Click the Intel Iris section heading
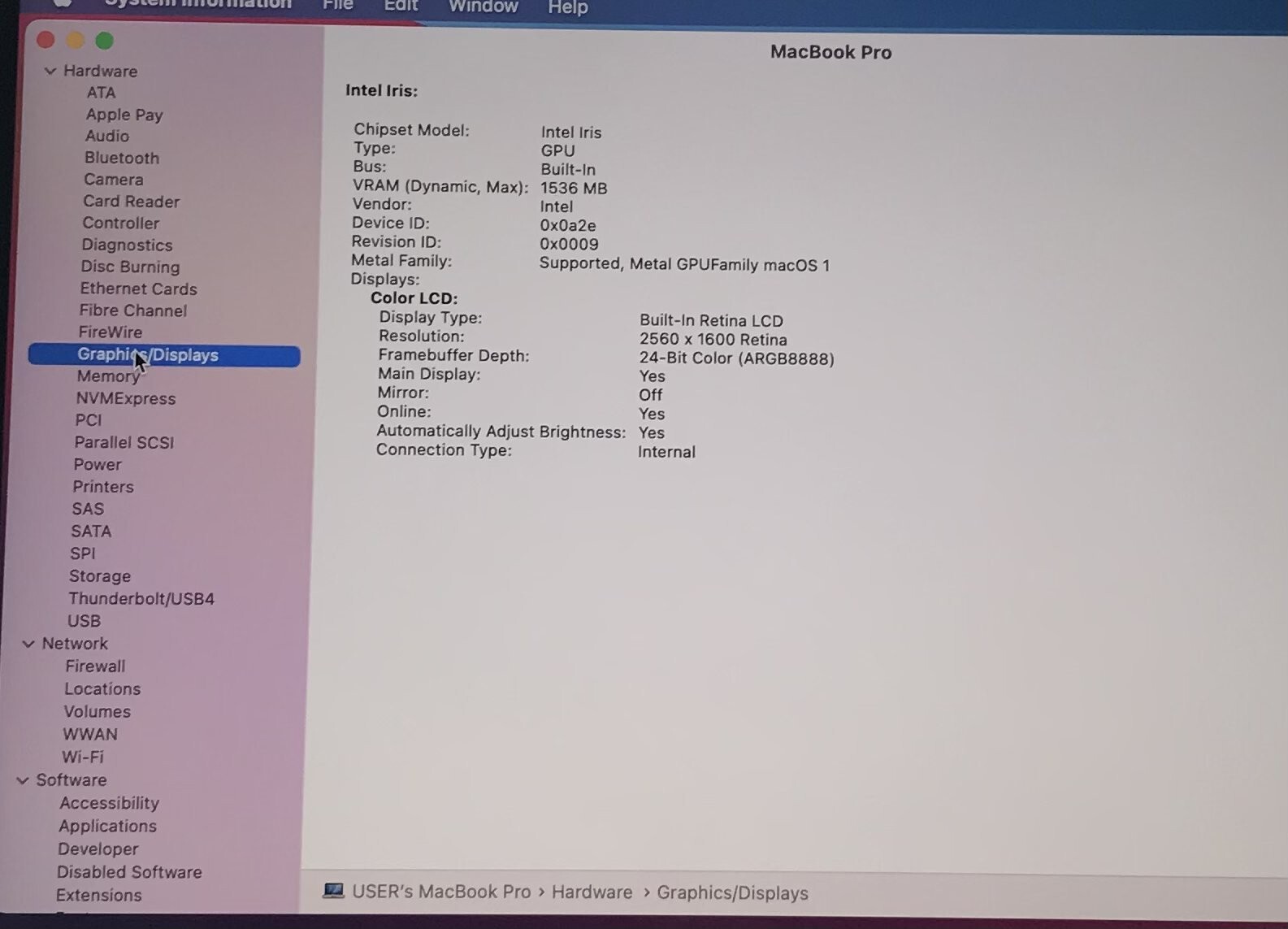This screenshot has height=929, width=1288. tap(381, 90)
